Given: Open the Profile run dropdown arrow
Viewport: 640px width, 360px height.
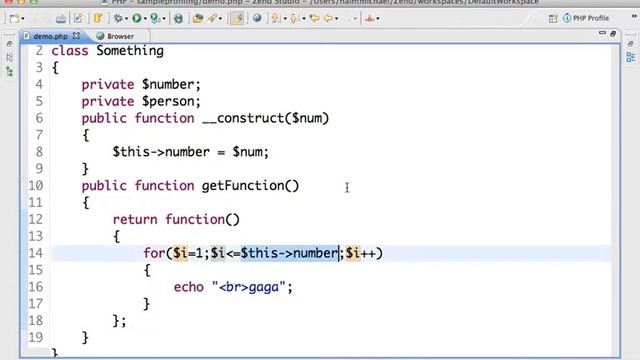Looking at the screenshot, I should tap(164, 19).
